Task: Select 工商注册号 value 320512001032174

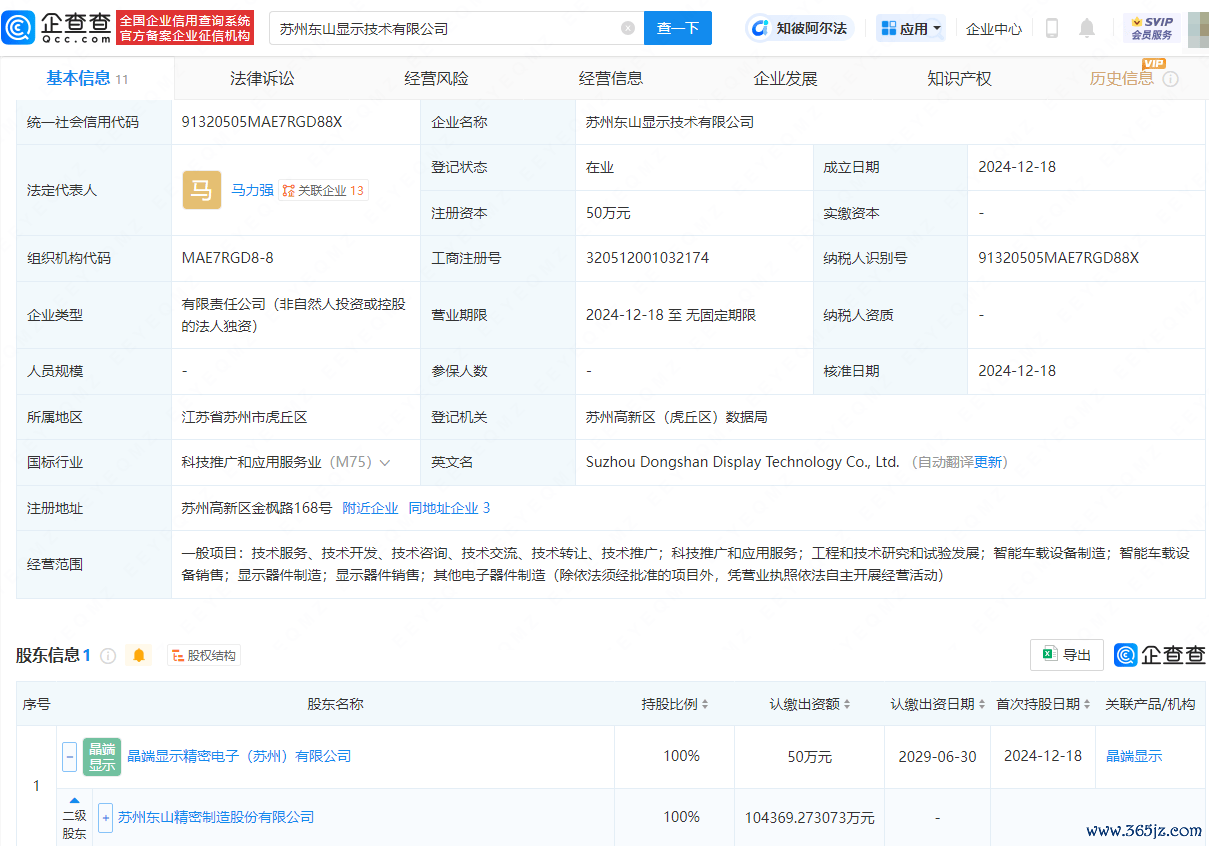Action: coord(647,258)
